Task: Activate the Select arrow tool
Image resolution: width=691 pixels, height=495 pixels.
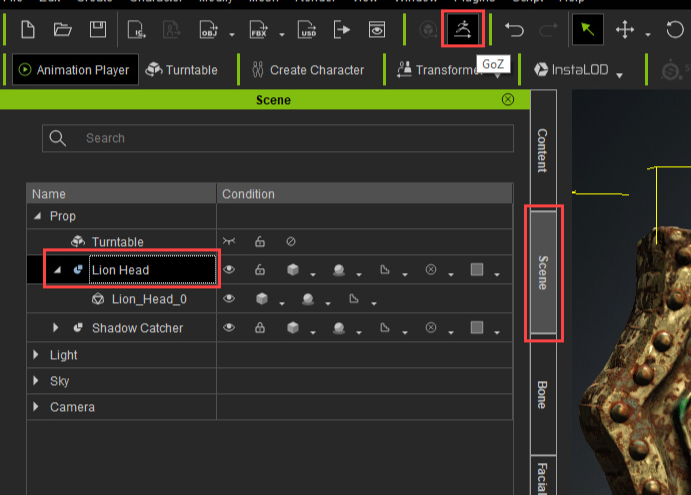Action: pyautogui.click(x=587, y=30)
